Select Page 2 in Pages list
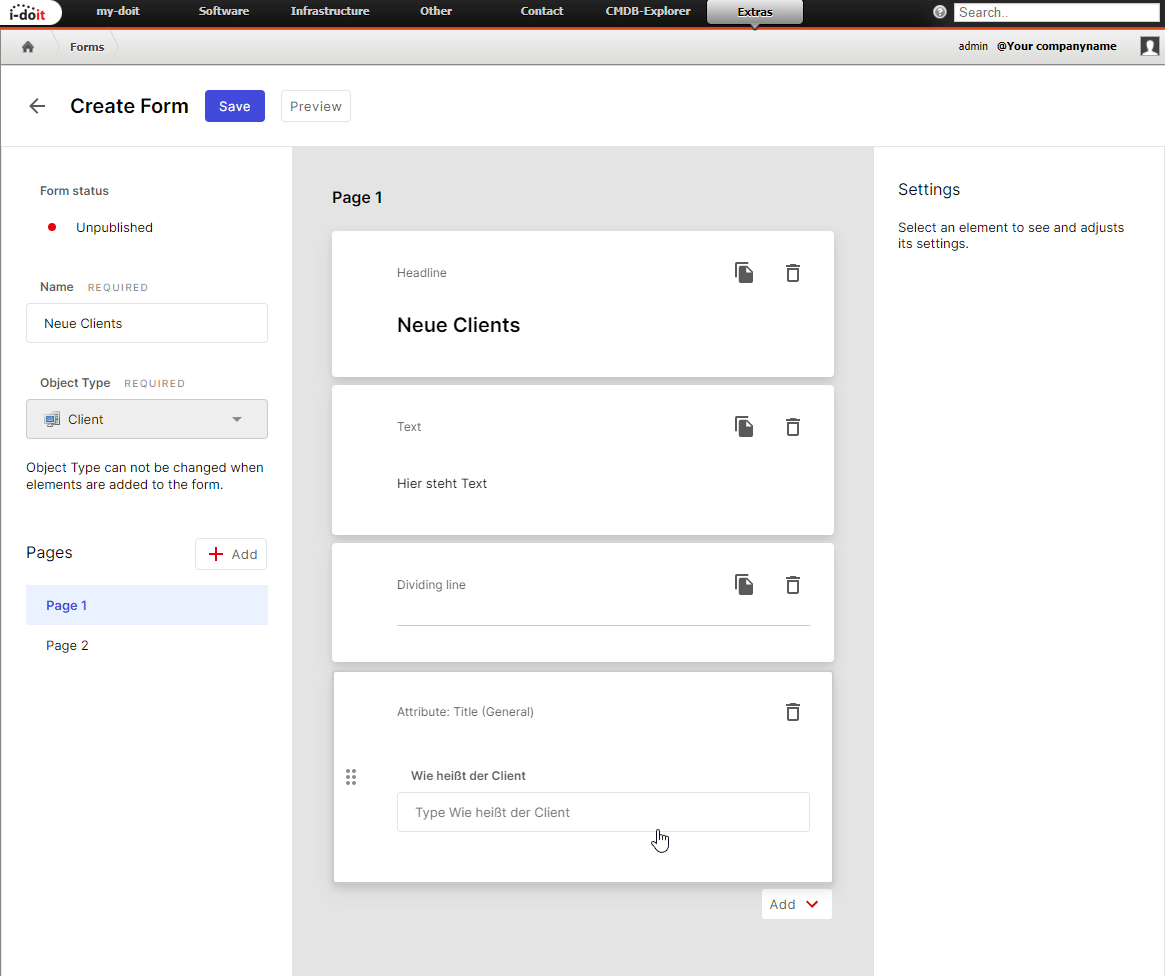 (x=68, y=646)
